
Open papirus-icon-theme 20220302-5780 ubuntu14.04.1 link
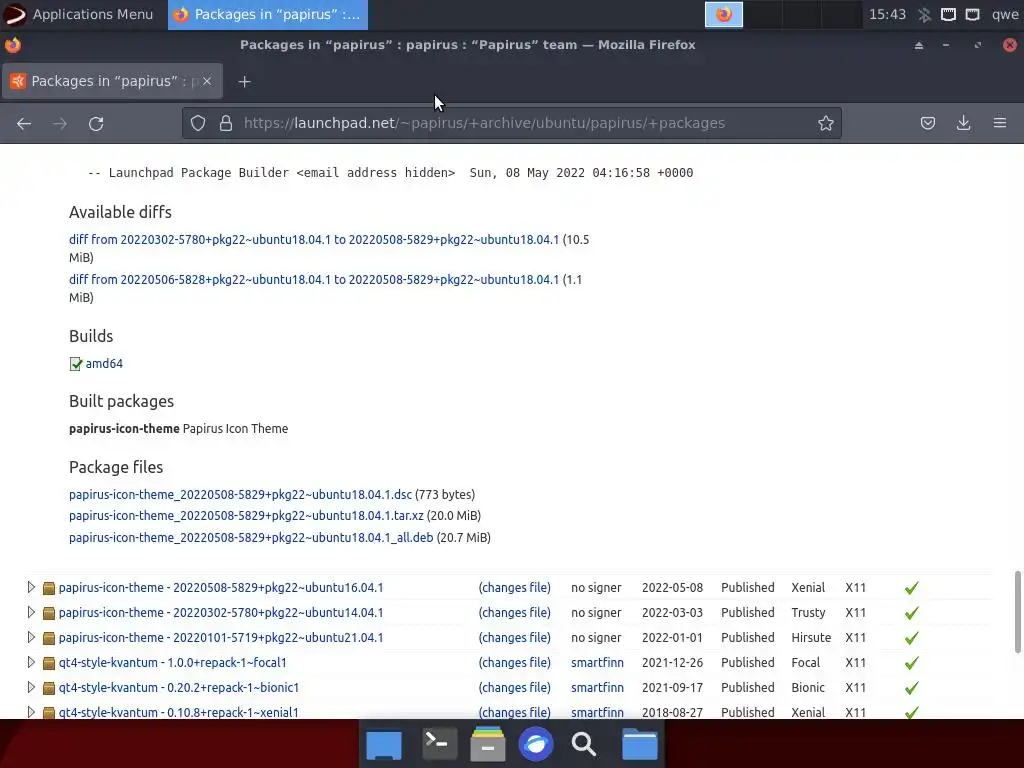pyautogui.click(x=221, y=613)
